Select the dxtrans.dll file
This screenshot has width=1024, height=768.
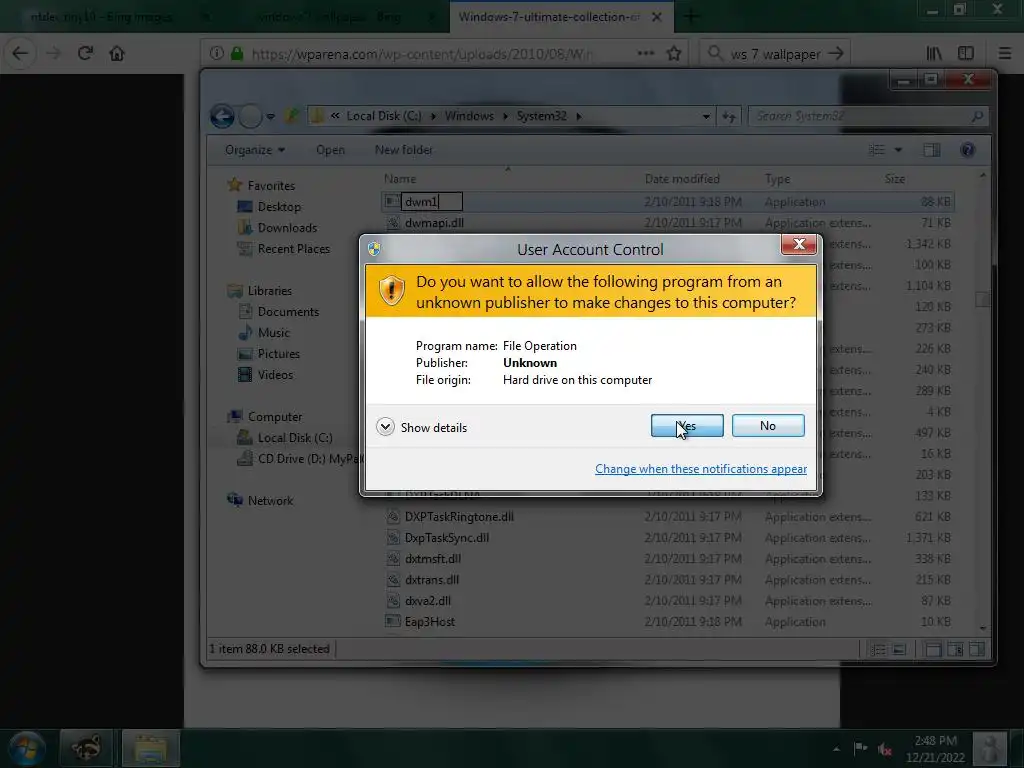(432, 580)
